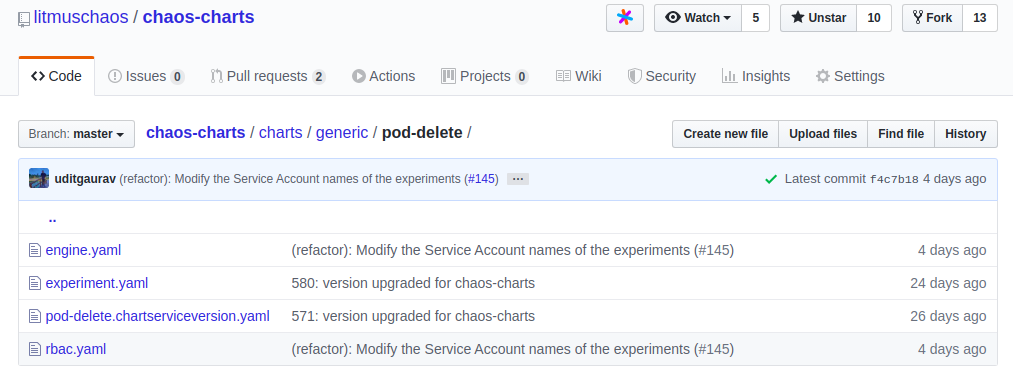Click '26 days ago' timestamp

tap(948, 316)
